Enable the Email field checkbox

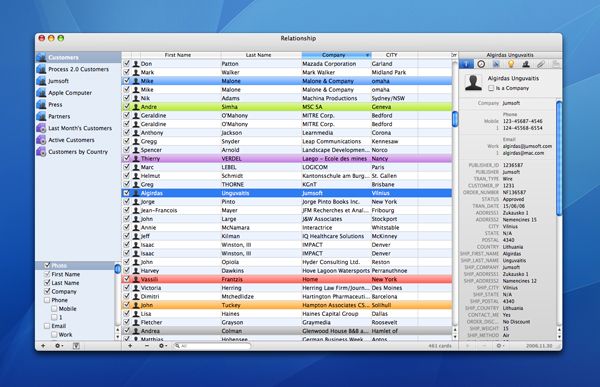(x=47, y=326)
